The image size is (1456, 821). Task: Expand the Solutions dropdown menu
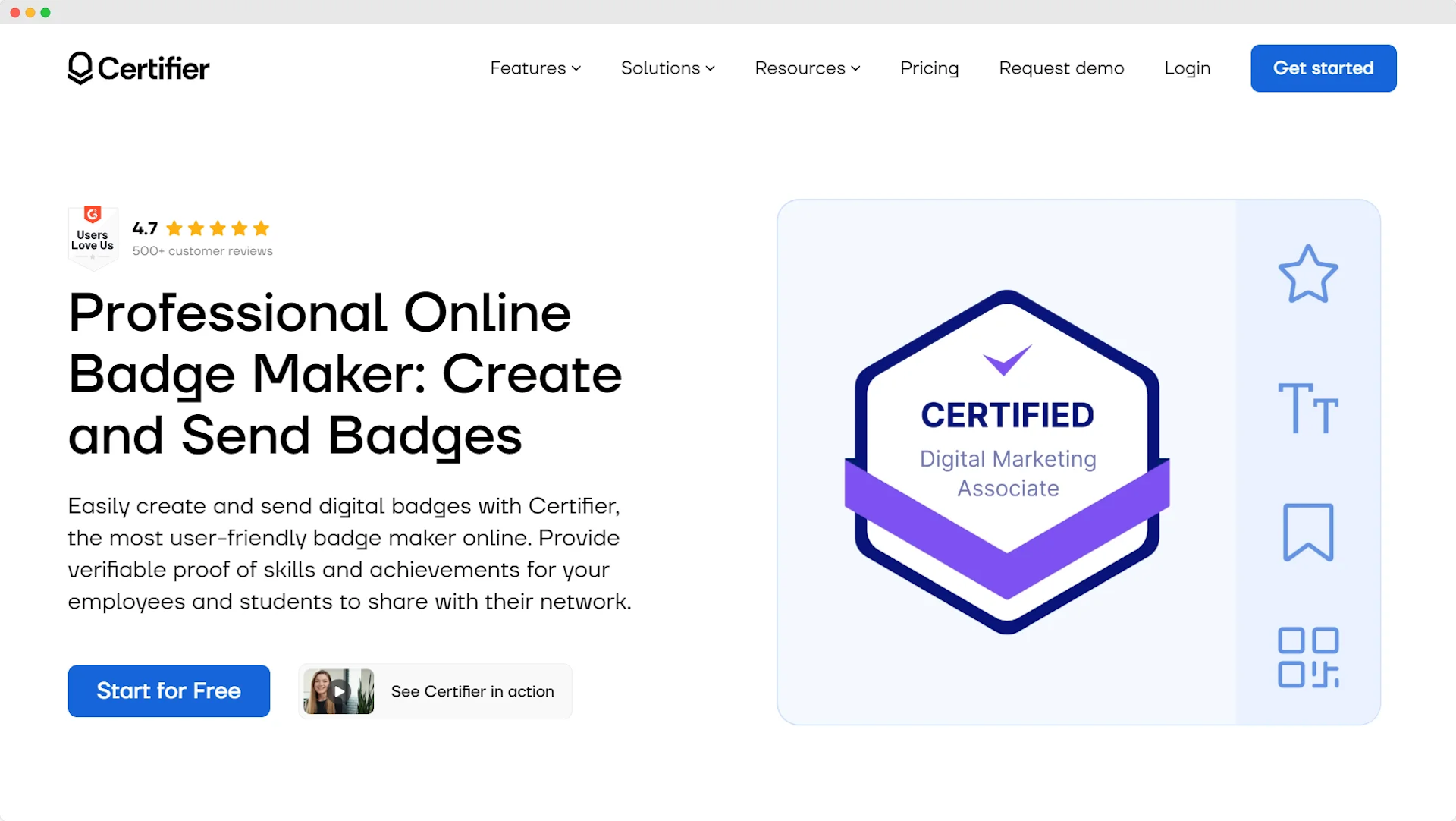pyautogui.click(x=666, y=68)
